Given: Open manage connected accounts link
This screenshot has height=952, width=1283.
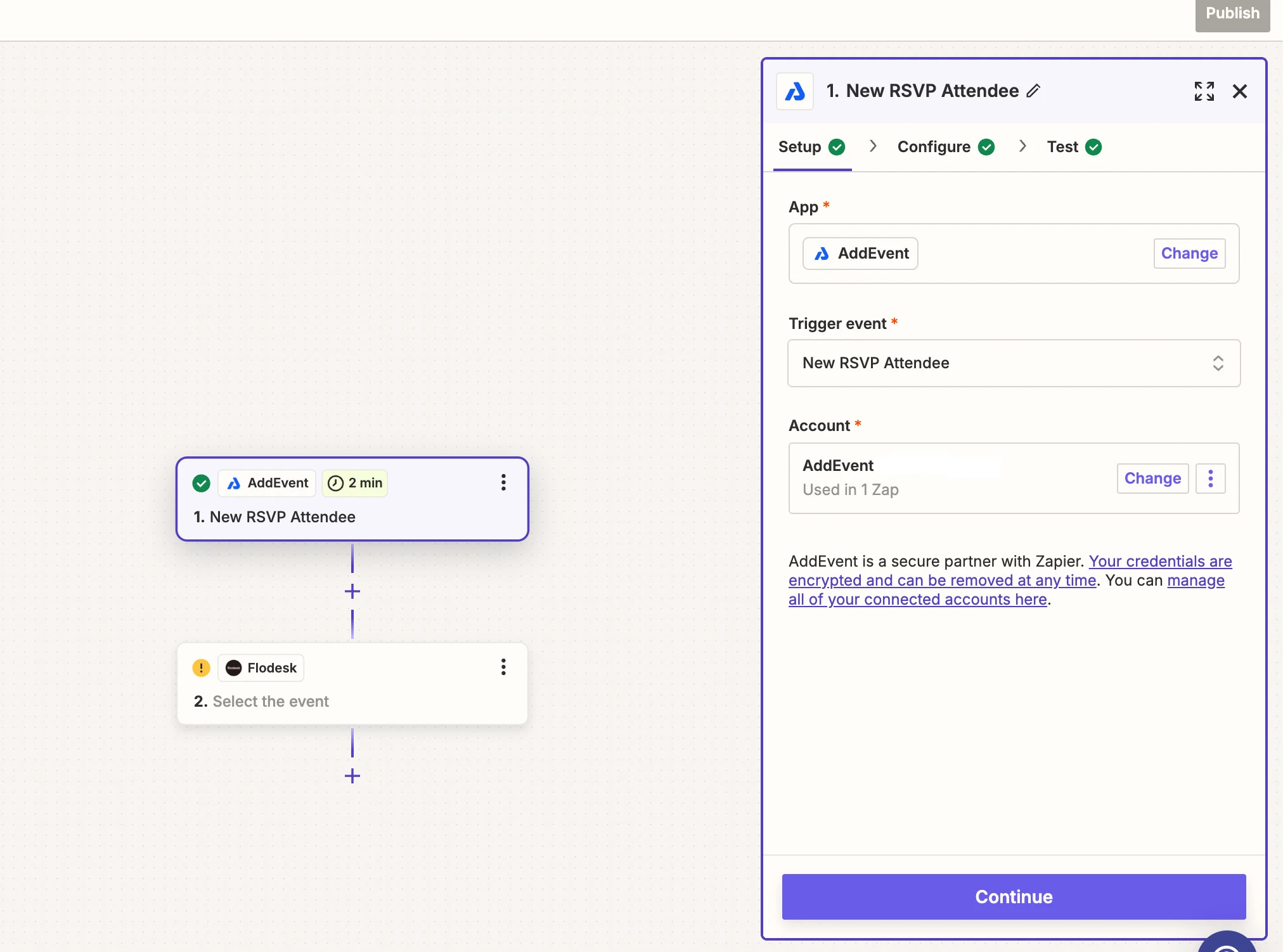Looking at the screenshot, I should [x=917, y=599].
